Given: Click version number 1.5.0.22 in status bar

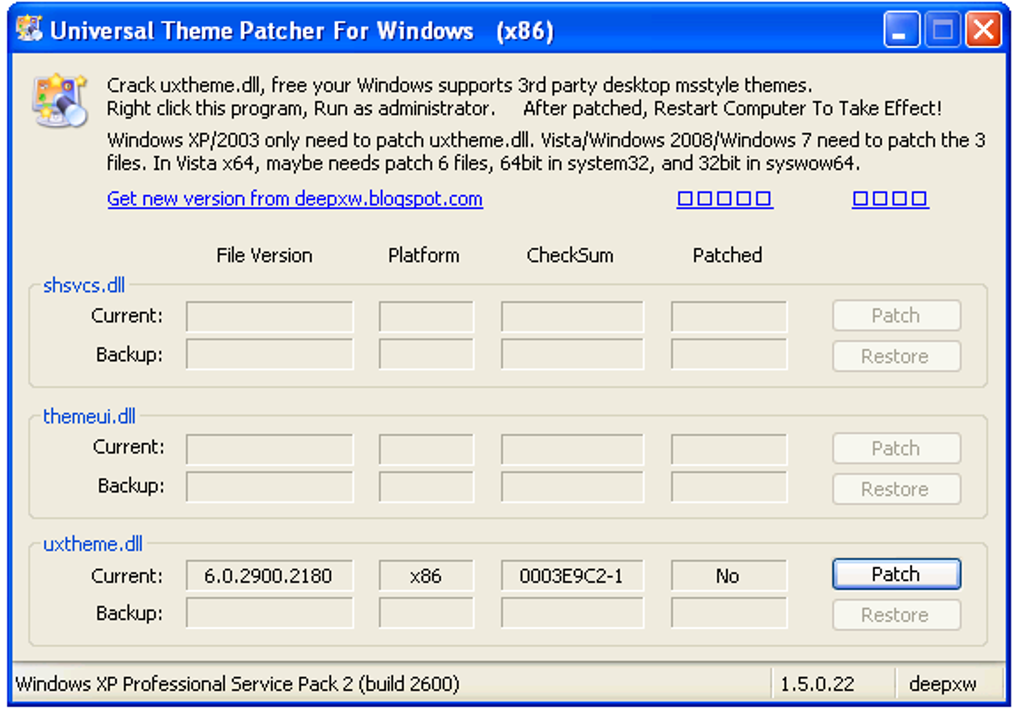Looking at the screenshot, I should click(x=817, y=684).
